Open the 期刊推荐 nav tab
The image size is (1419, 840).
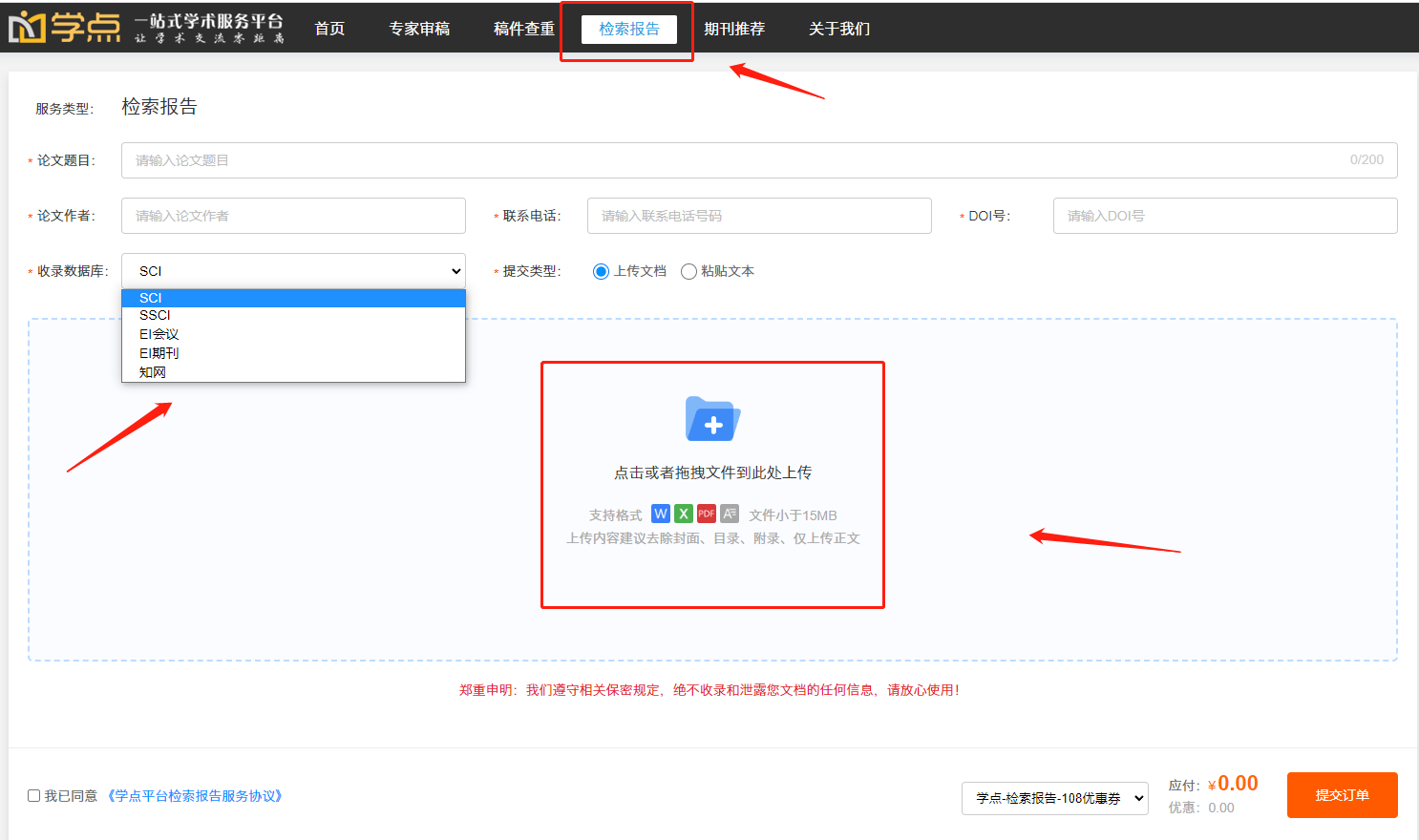tap(734, 29)
